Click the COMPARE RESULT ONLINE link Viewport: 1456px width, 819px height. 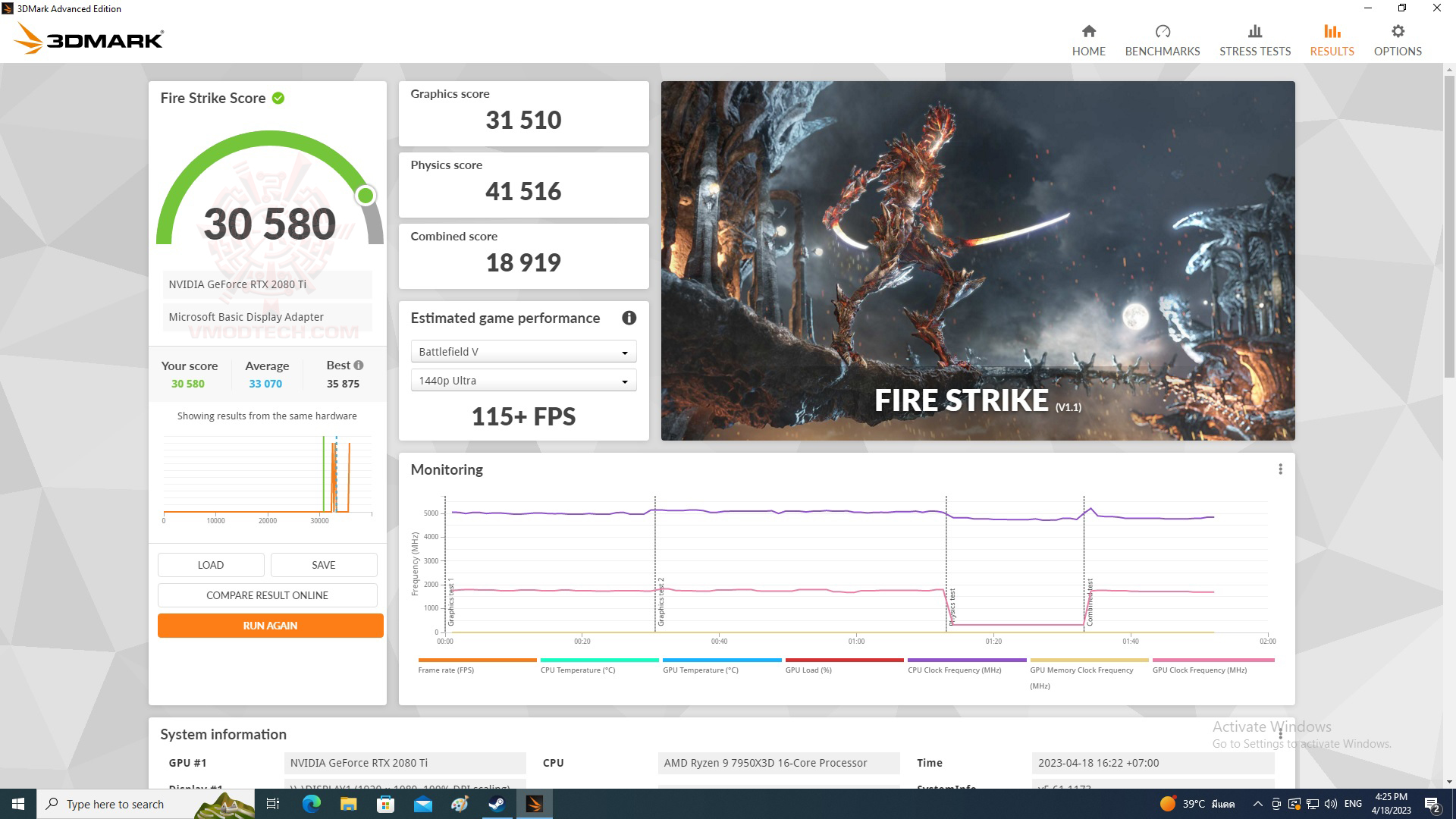pyautogui.click(x=267, y=595)
